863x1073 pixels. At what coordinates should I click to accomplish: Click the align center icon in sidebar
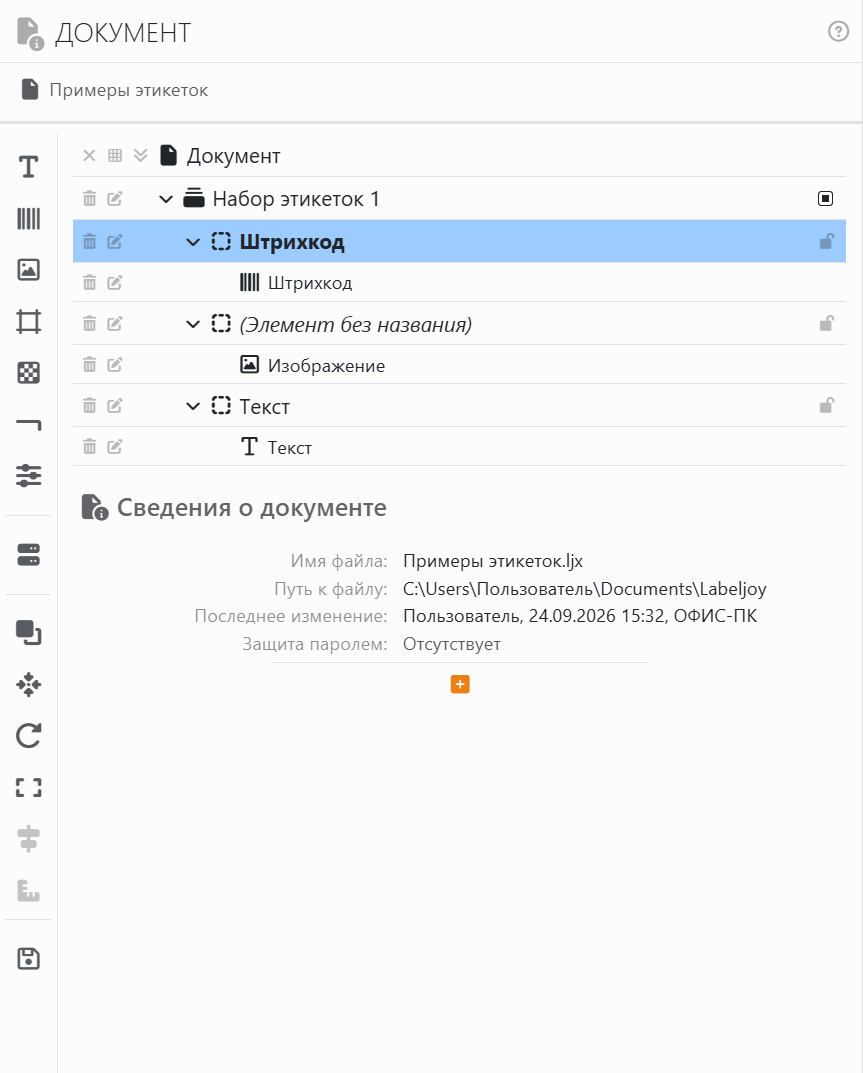28,839
